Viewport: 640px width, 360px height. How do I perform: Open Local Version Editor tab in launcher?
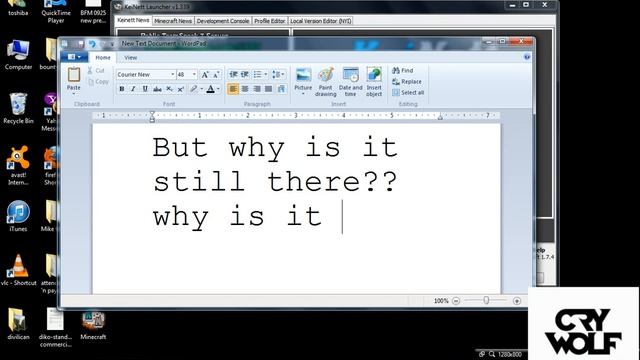click(321, 21)
